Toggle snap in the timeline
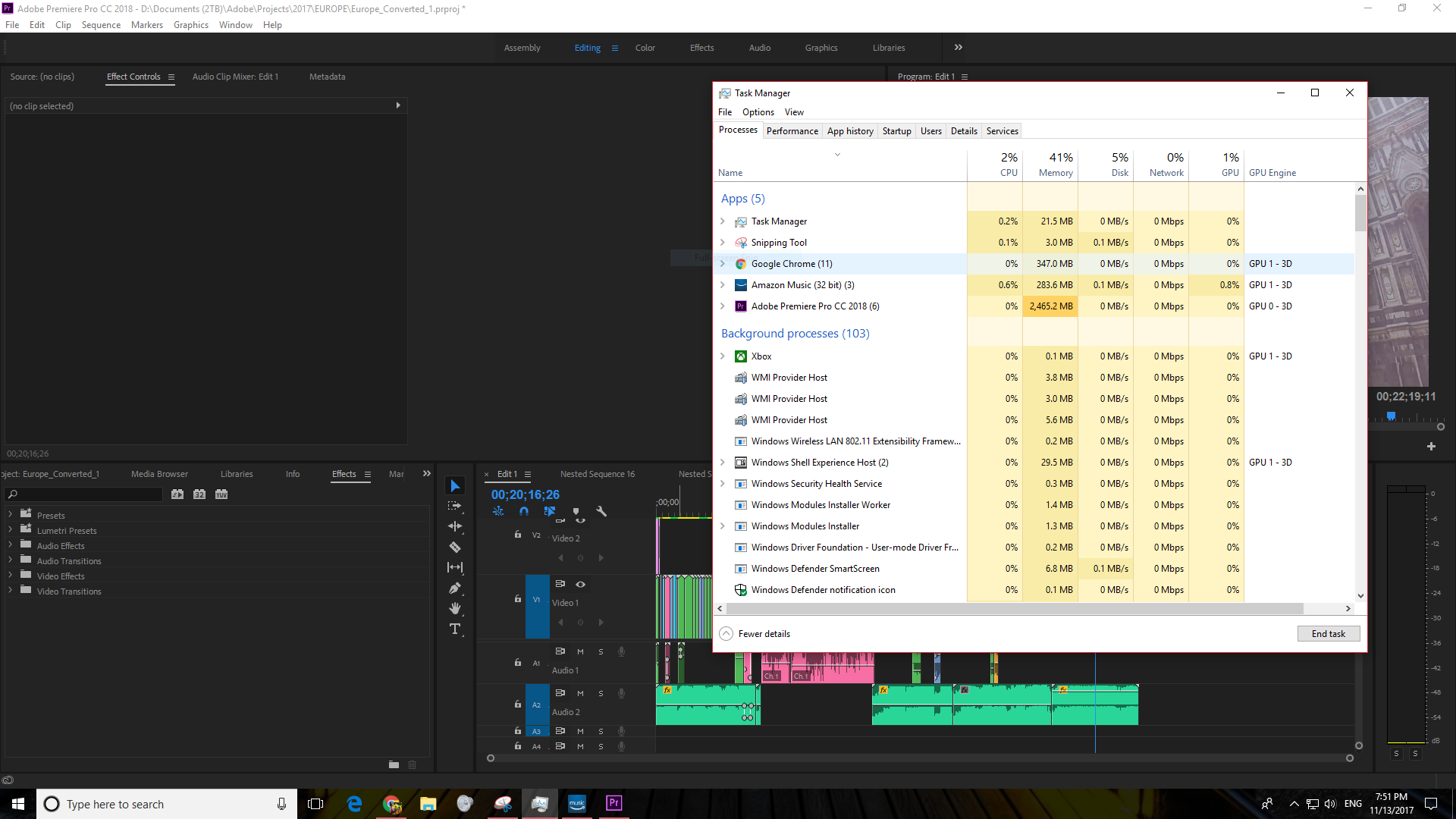 [x=524, y=511]
